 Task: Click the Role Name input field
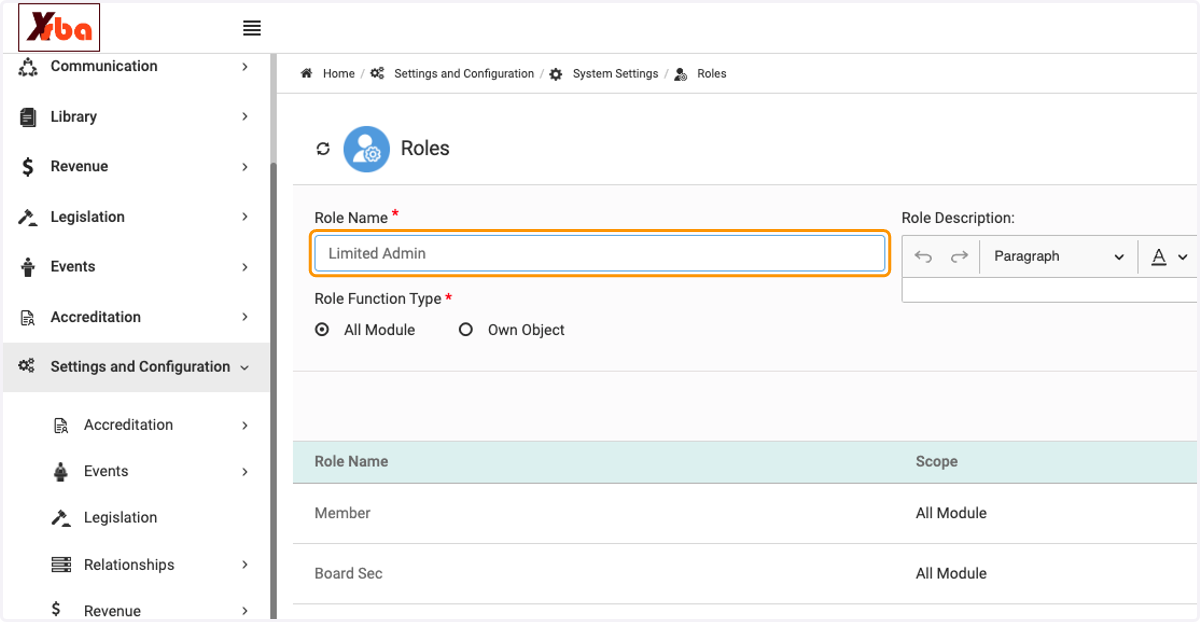tap(600, 254)
